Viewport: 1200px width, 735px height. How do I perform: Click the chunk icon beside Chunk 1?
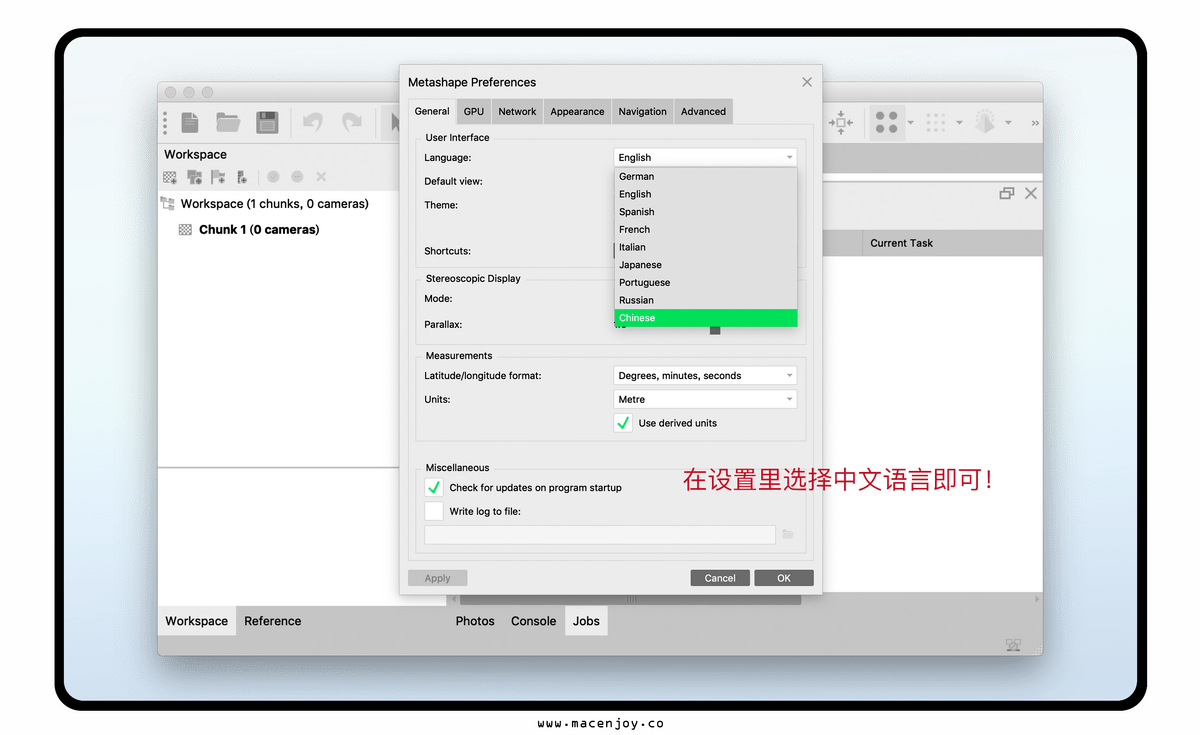click(185, 230)
